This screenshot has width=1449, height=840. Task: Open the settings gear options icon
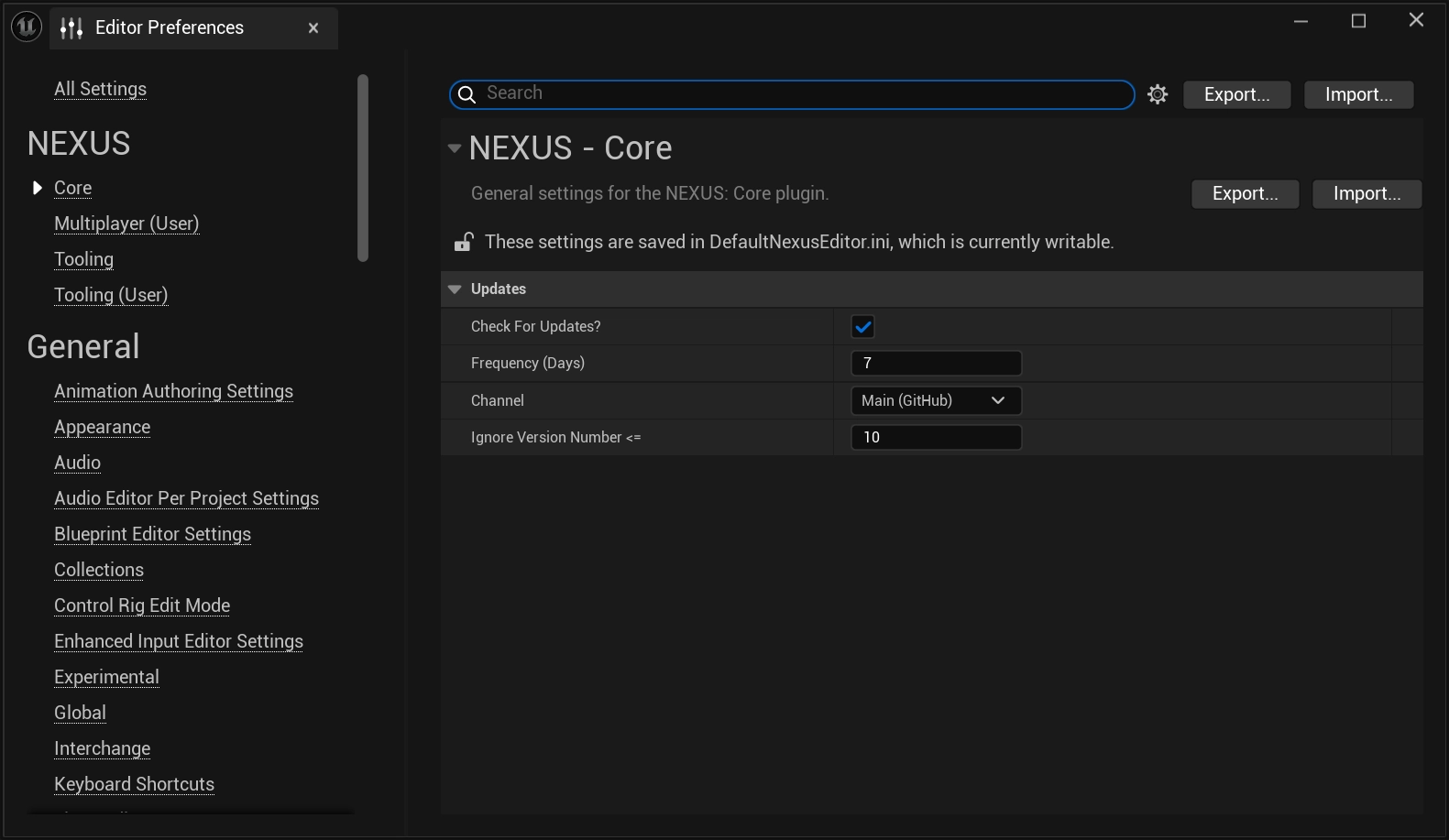pos(1158,94)
